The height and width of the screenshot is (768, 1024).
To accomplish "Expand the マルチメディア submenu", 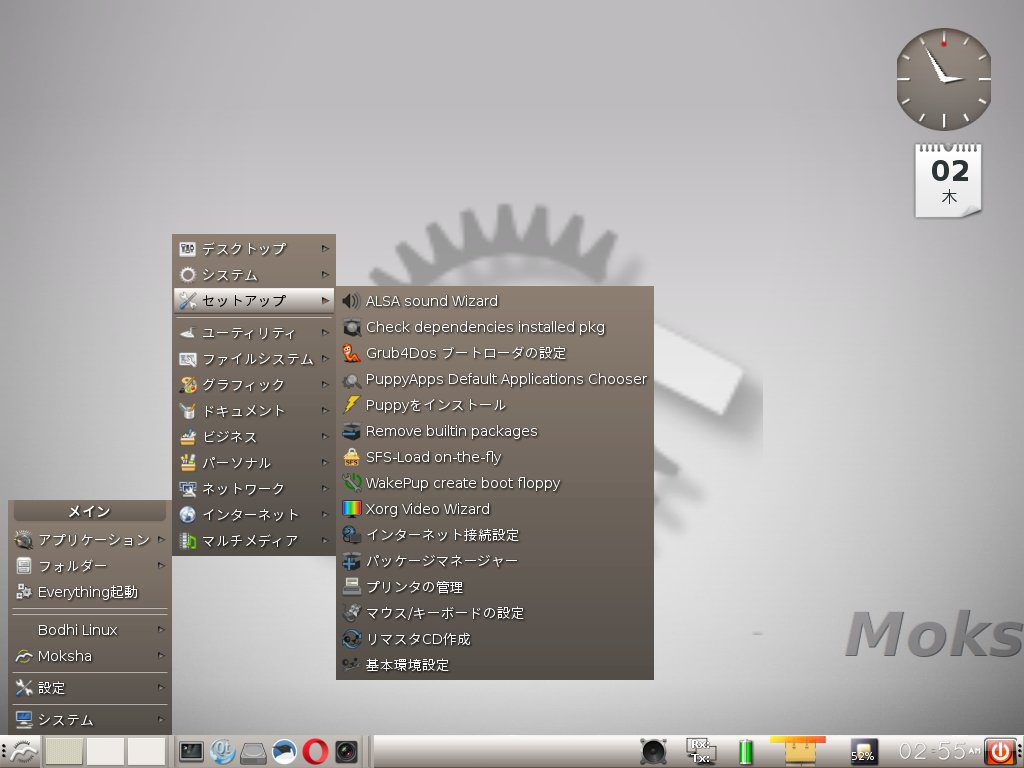I will tap(250, 541).
